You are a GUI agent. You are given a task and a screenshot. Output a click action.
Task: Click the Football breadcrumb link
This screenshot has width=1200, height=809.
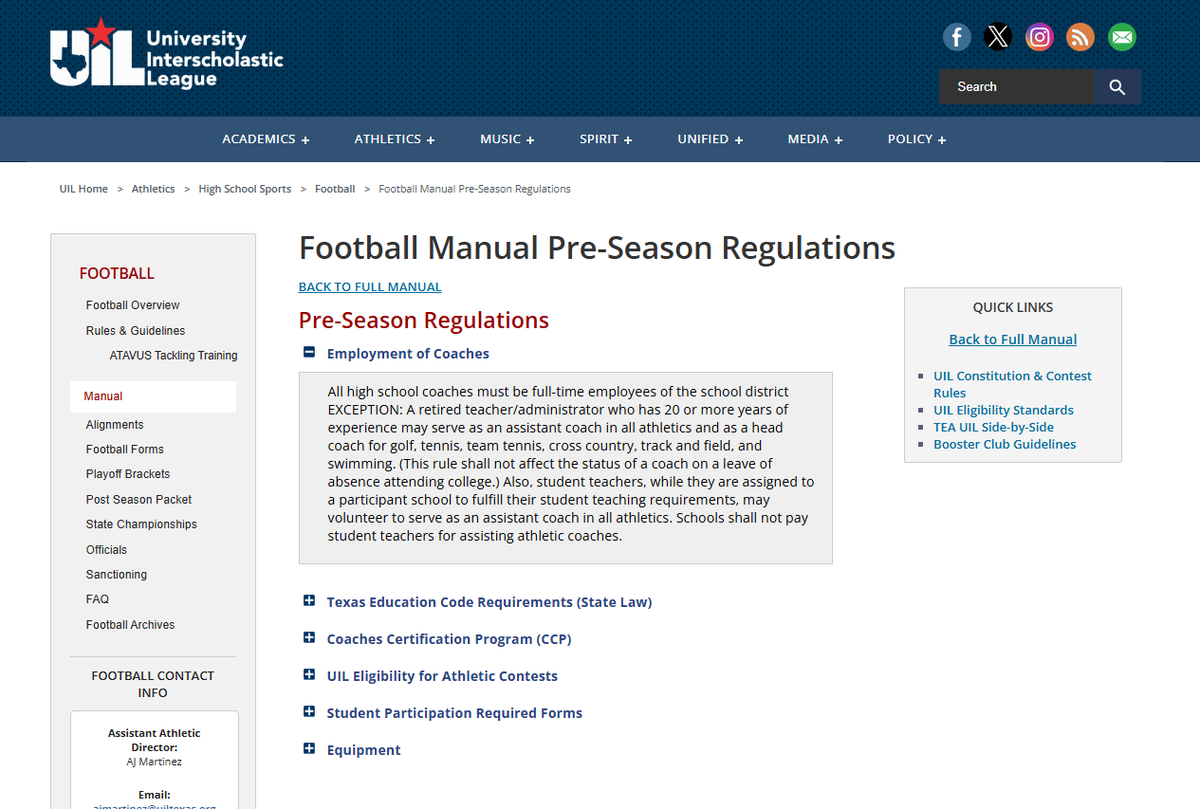[x=335, y=189]
